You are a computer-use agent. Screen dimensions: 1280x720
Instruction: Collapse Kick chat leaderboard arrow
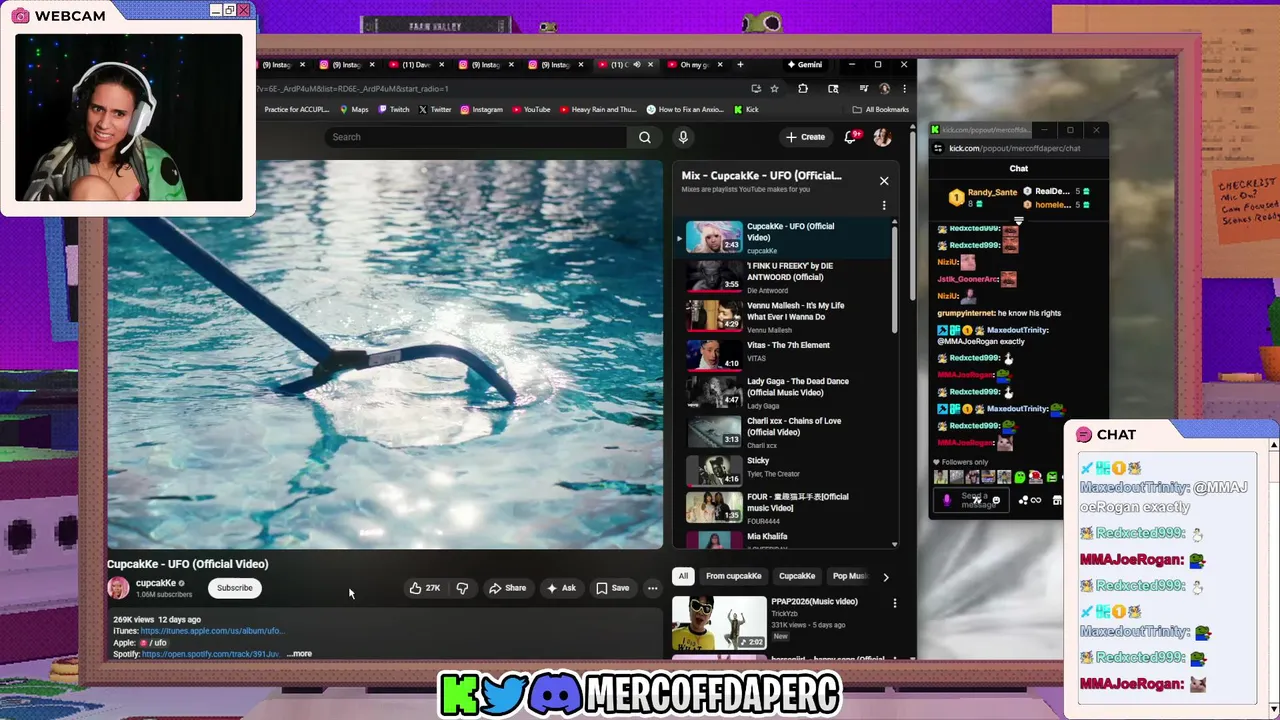click(1019, 221)
